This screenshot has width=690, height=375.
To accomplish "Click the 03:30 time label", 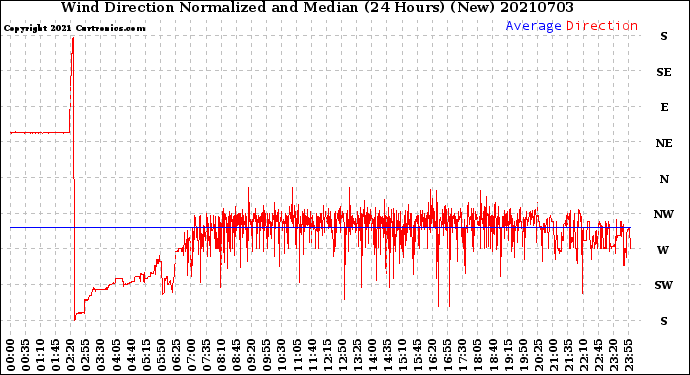I will coord(101,356).
